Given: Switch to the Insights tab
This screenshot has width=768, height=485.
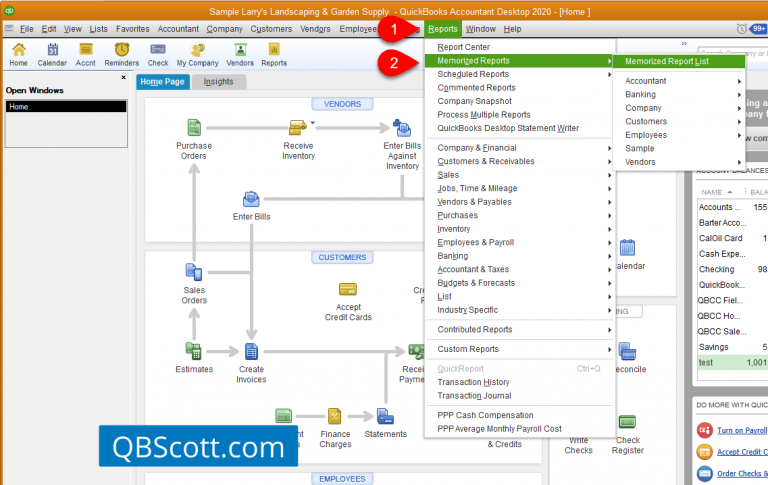Looking at the screenshot, I should 218,82.
